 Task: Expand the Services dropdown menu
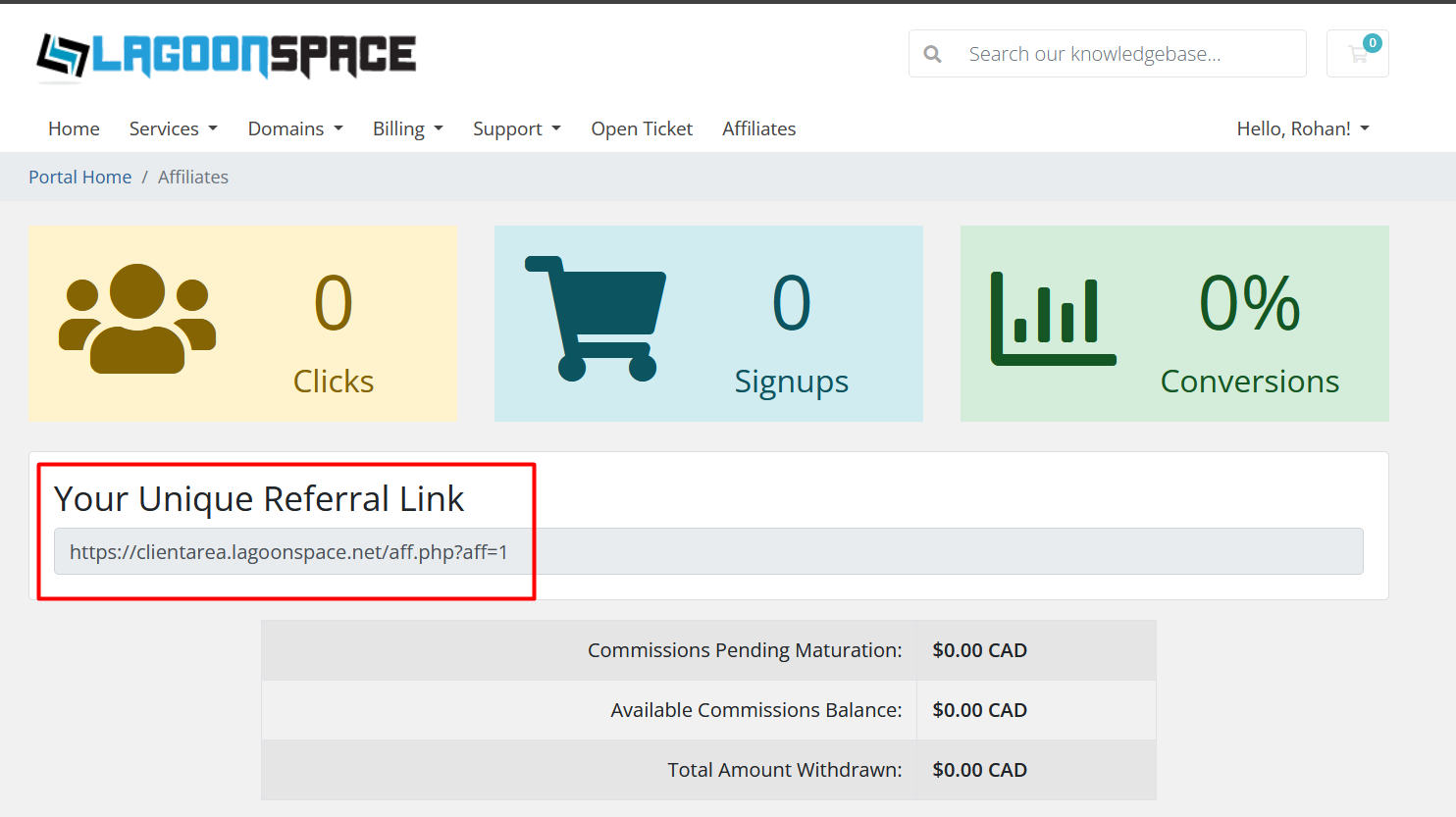(x=174, y=128)
